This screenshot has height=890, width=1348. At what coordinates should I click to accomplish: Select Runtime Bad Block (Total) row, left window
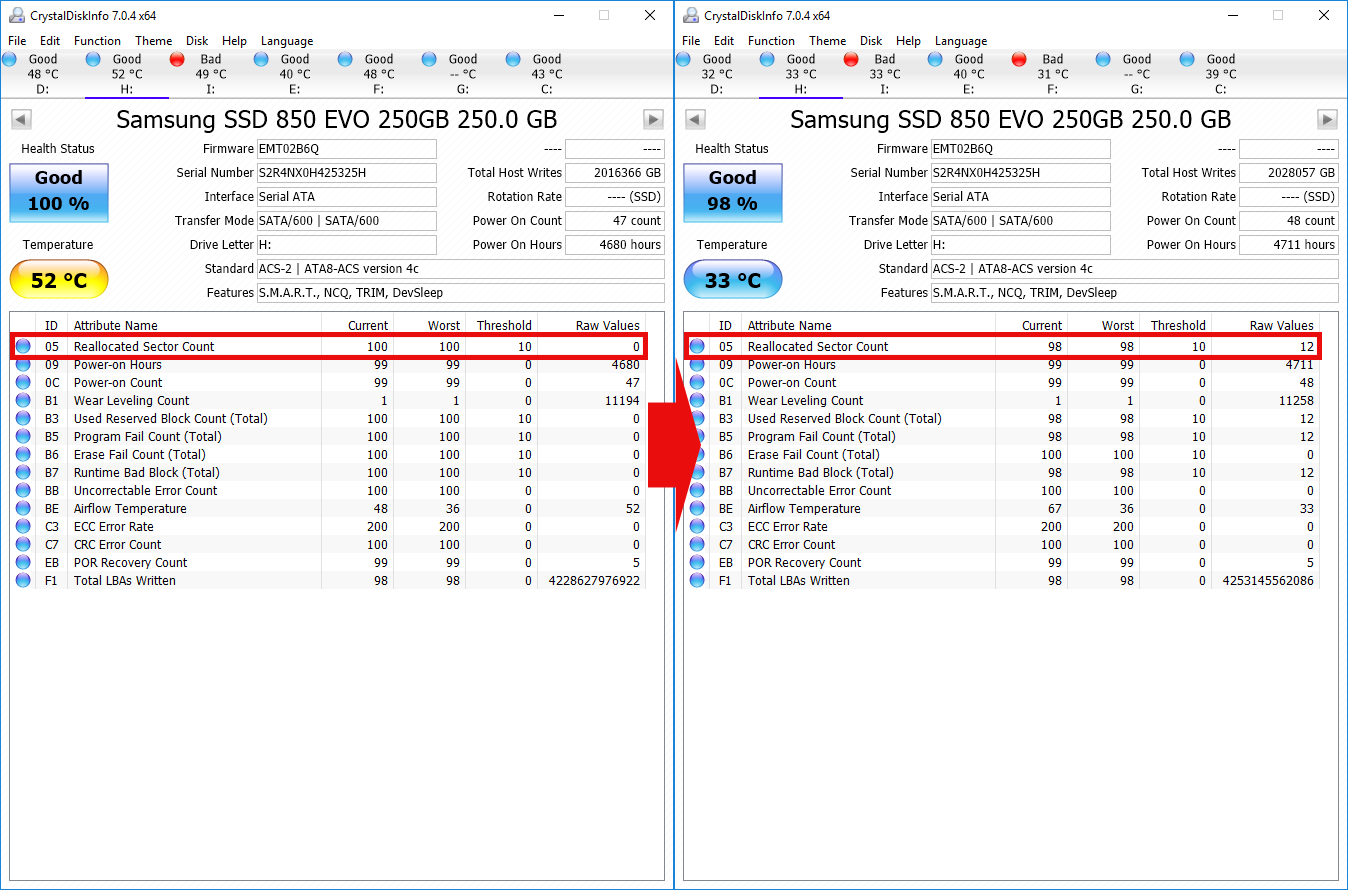pos(328,473)
